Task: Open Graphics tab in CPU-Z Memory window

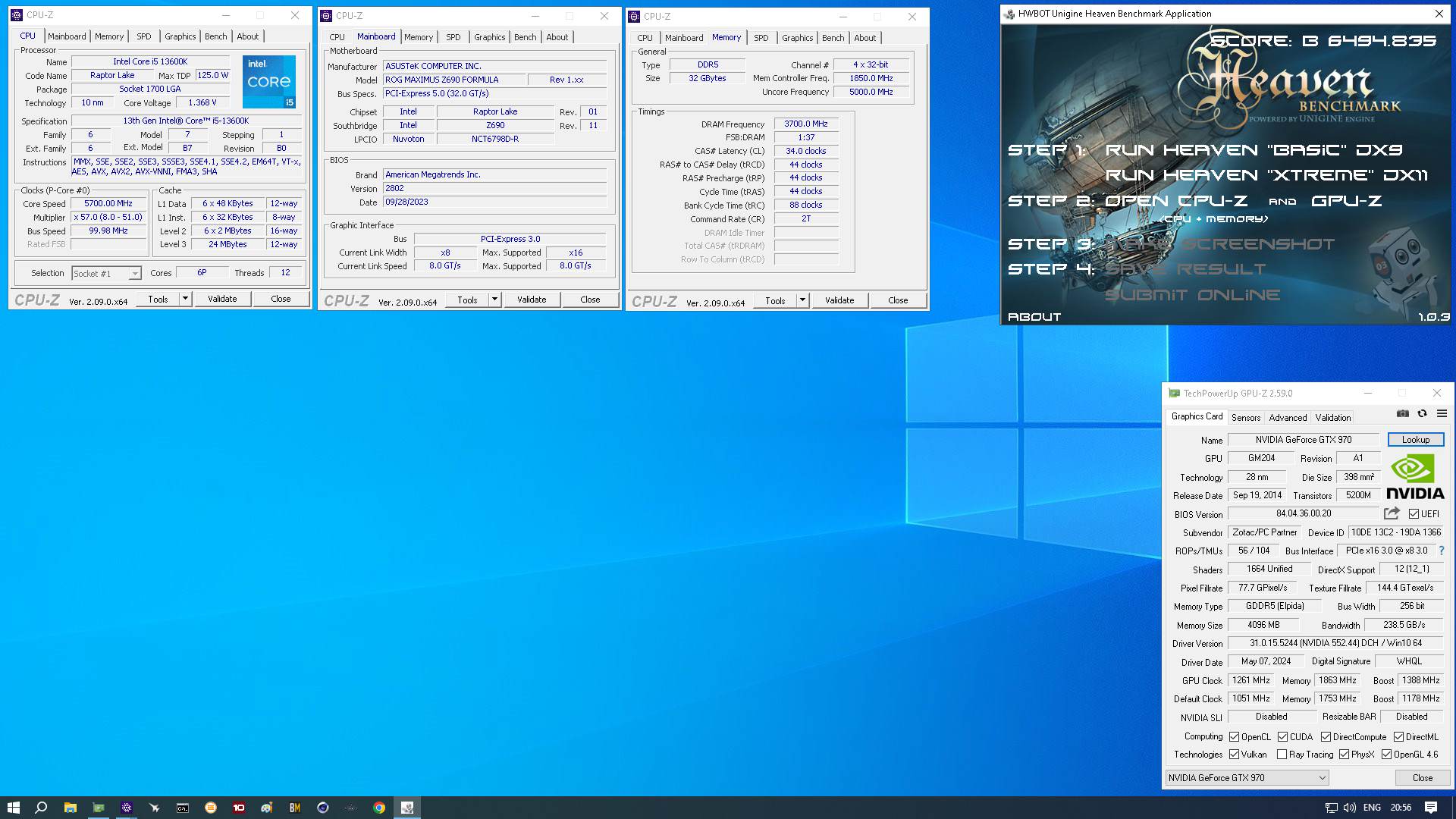Action: (x=797, y=38)
